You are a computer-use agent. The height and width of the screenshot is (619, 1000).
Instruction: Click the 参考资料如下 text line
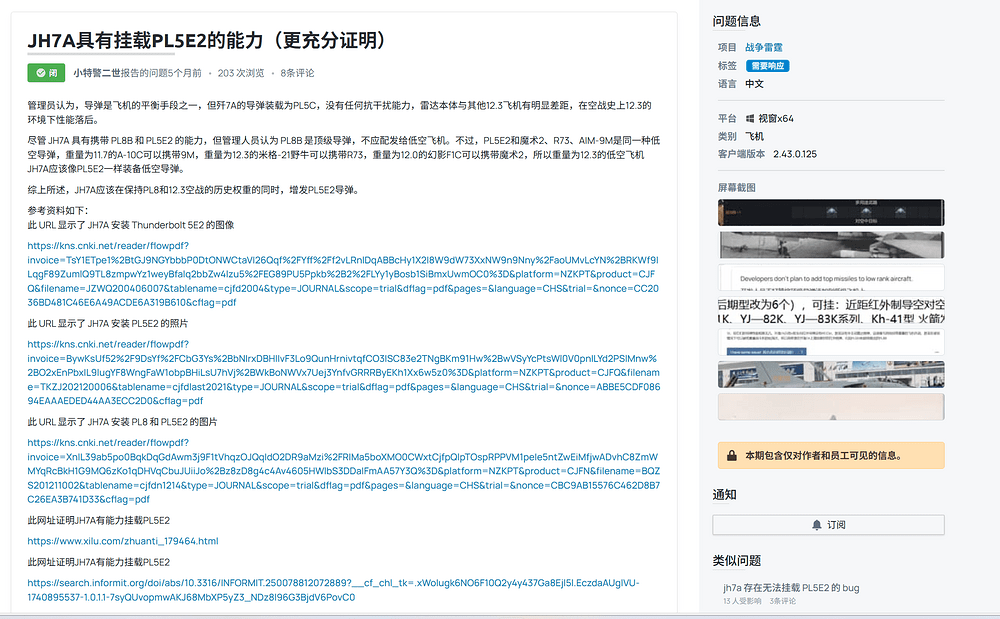pos(58,210)
